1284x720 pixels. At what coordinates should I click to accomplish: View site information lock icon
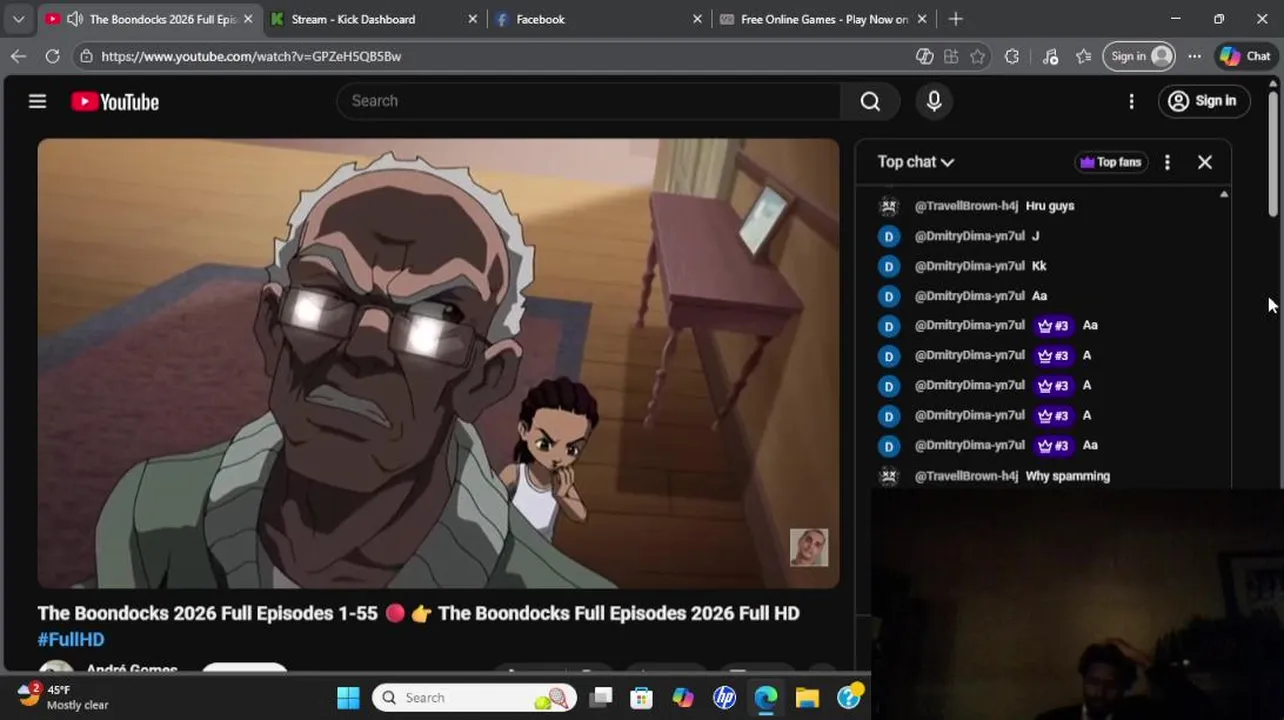coord(87,56)
